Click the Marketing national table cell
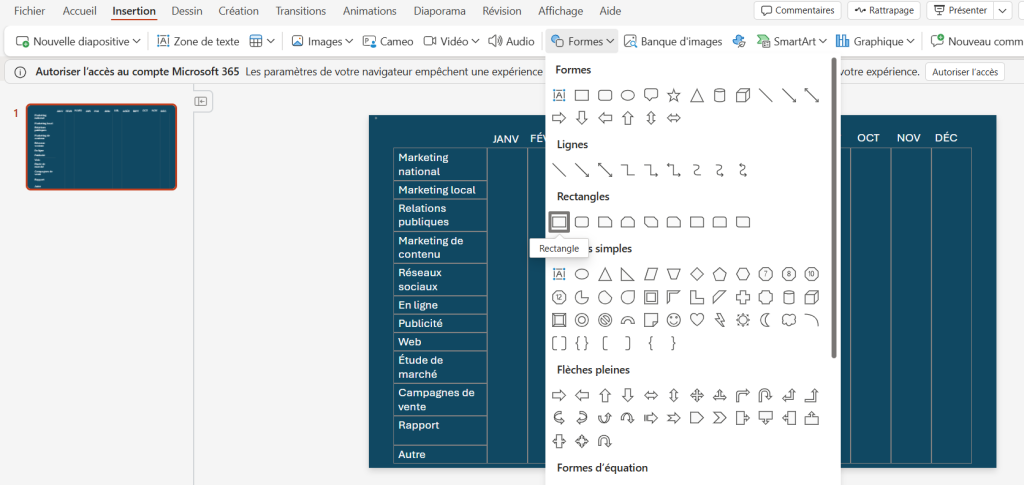Screen dimensions: 1024x485 click(x=440, y=164)
